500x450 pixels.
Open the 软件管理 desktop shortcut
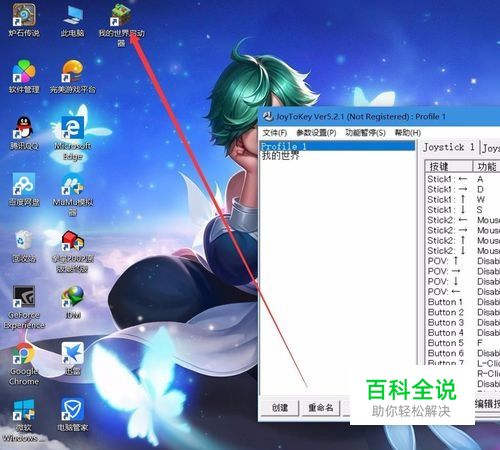(24, 77)
